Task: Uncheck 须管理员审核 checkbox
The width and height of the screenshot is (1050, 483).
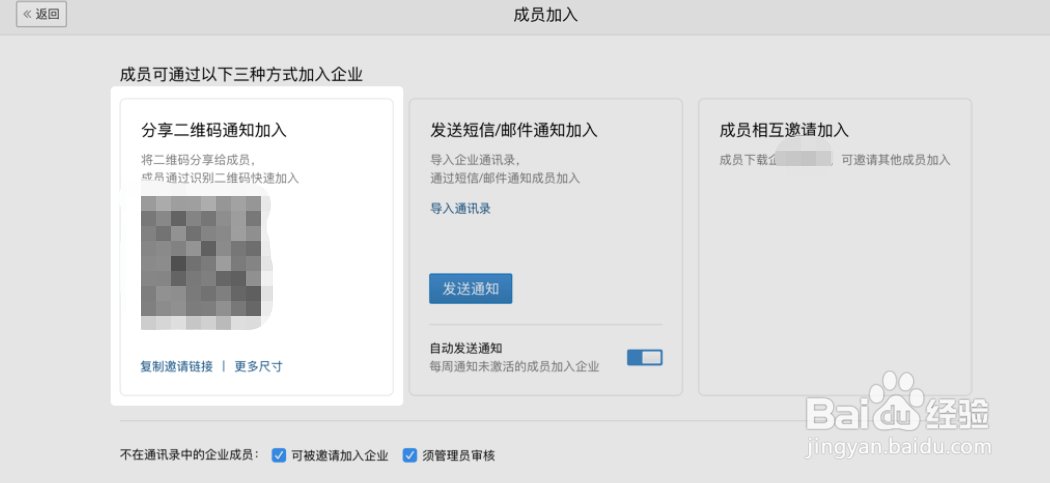Action: [409, 456]
